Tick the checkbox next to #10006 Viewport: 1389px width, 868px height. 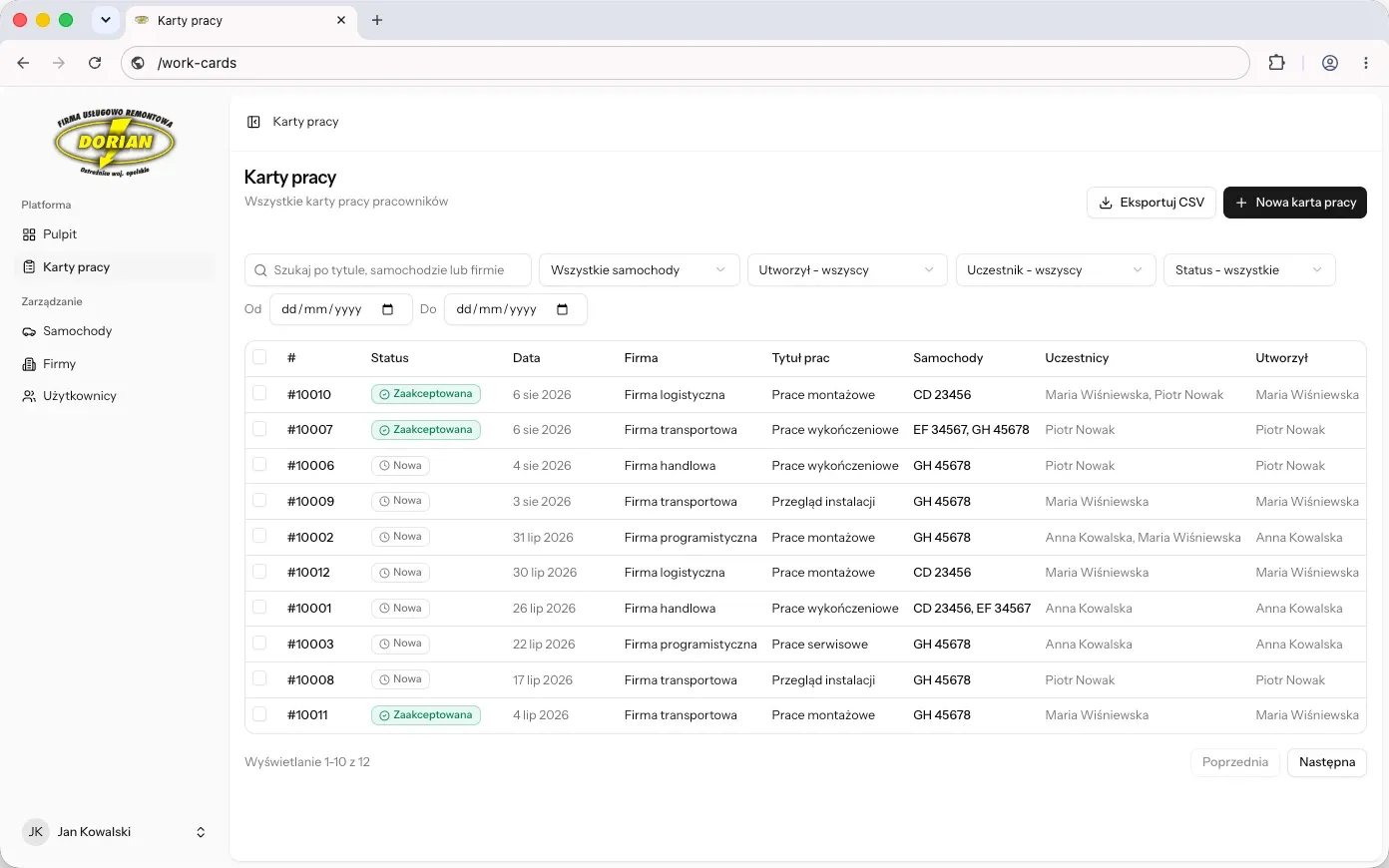(259, 465)
